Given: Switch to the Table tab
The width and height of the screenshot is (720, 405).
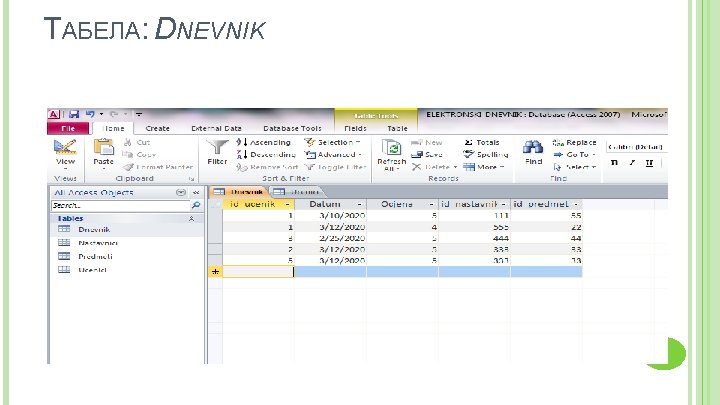Looking at the screenshot, I should click(x=397, y=128).
